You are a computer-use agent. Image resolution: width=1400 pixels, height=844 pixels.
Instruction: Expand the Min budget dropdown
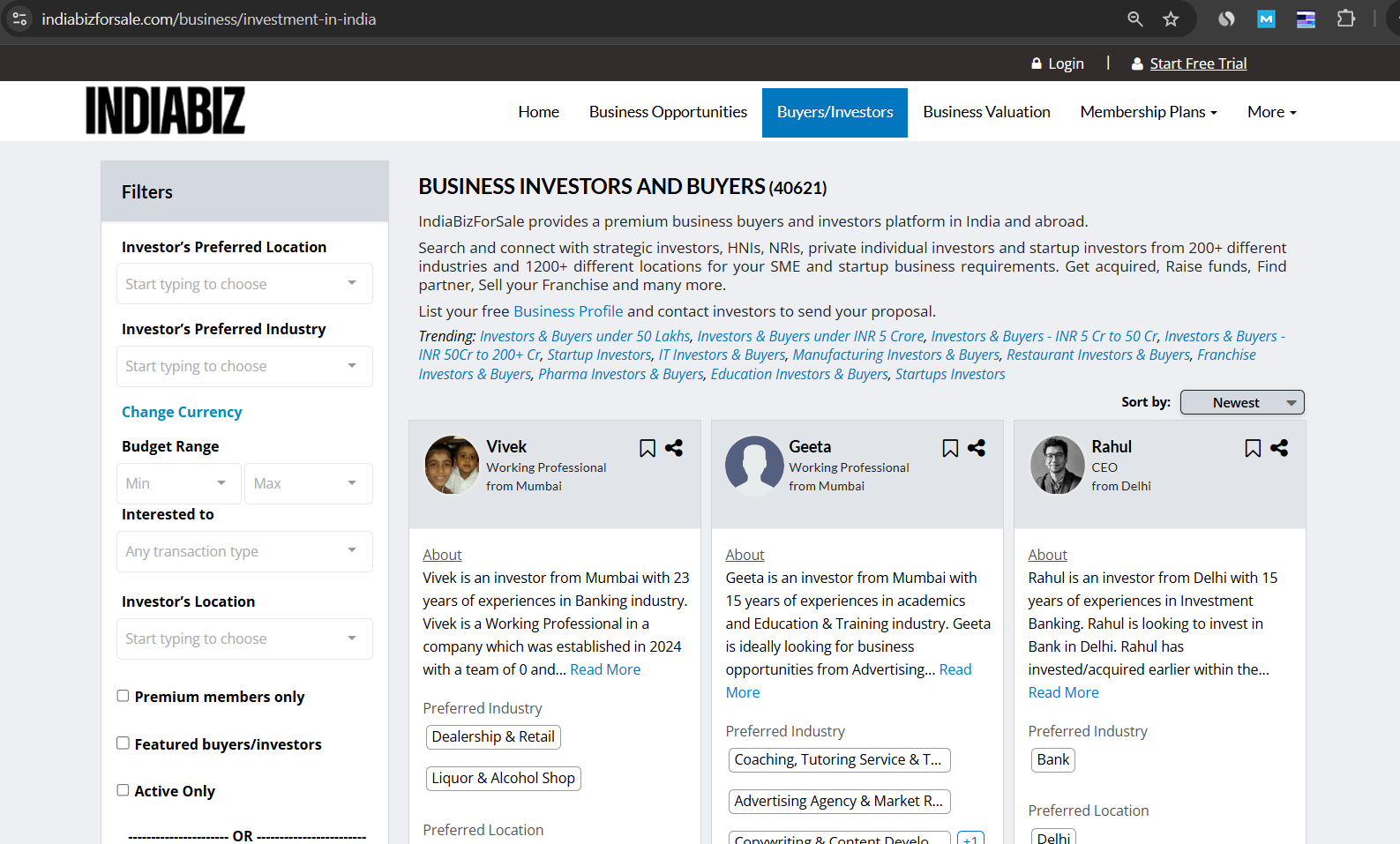(x=179, y=483)
